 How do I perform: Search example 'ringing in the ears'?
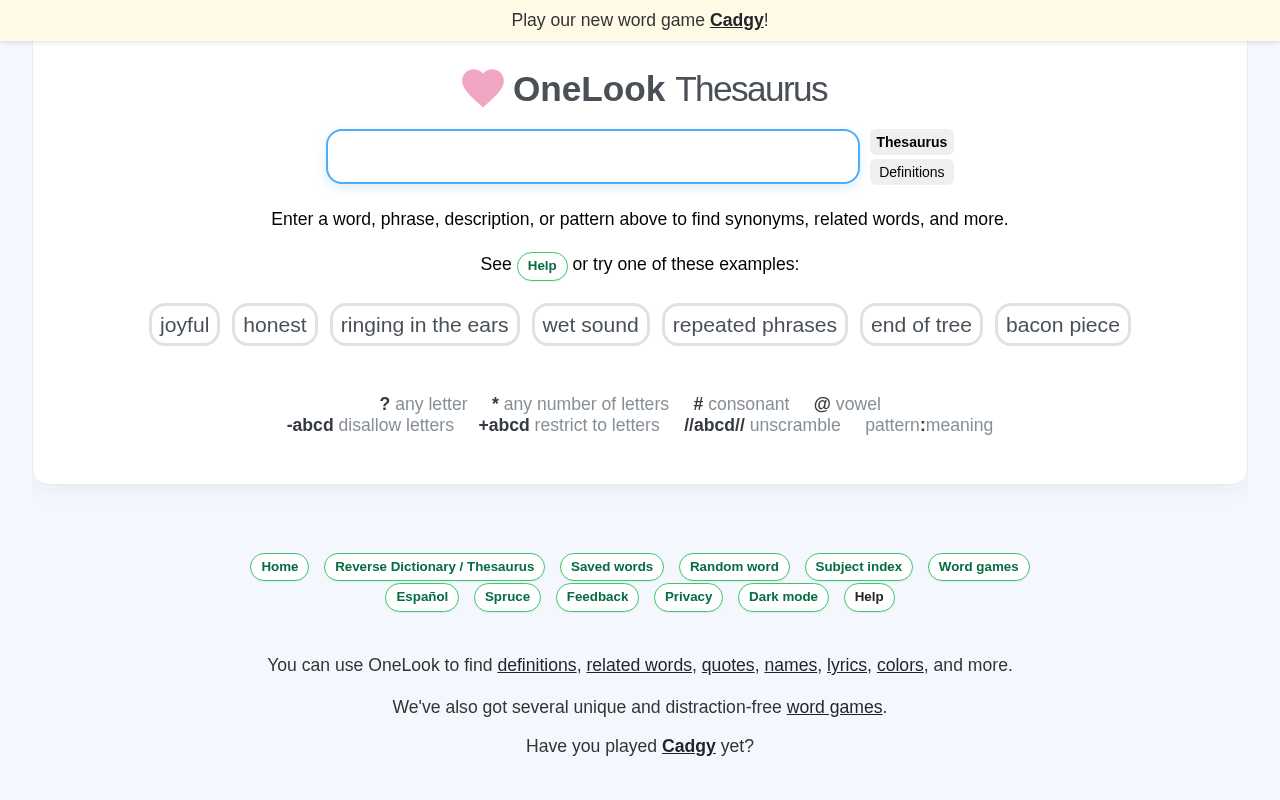424,325
